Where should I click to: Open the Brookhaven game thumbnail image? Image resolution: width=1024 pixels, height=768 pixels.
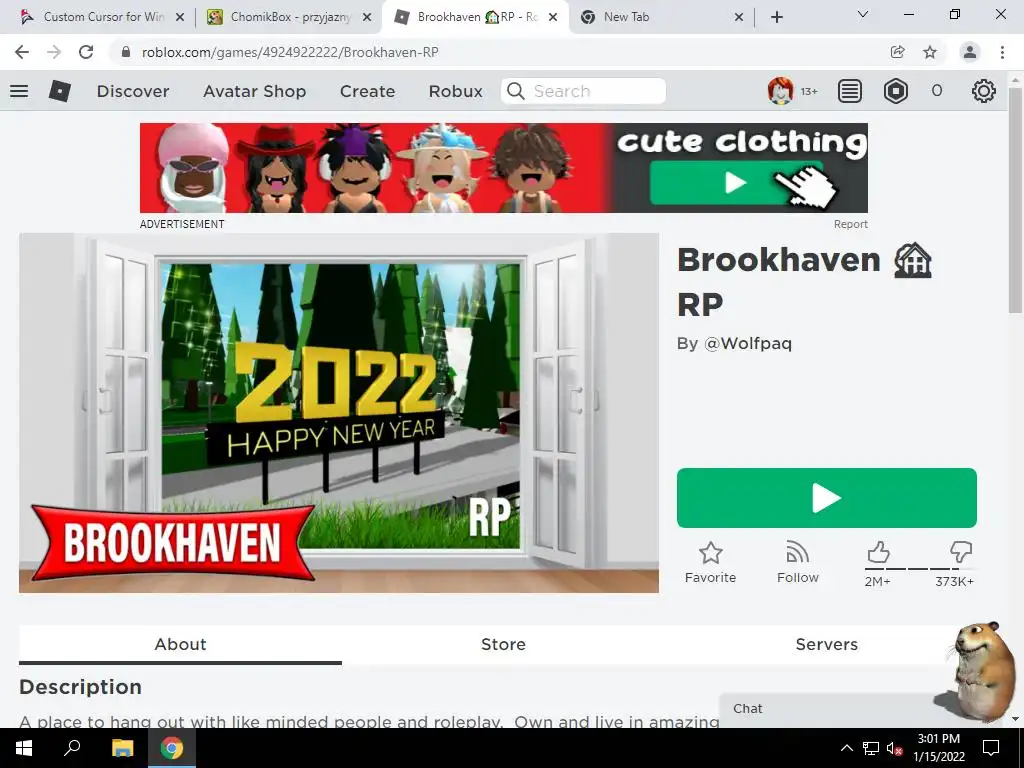click(x=339, y=413)
